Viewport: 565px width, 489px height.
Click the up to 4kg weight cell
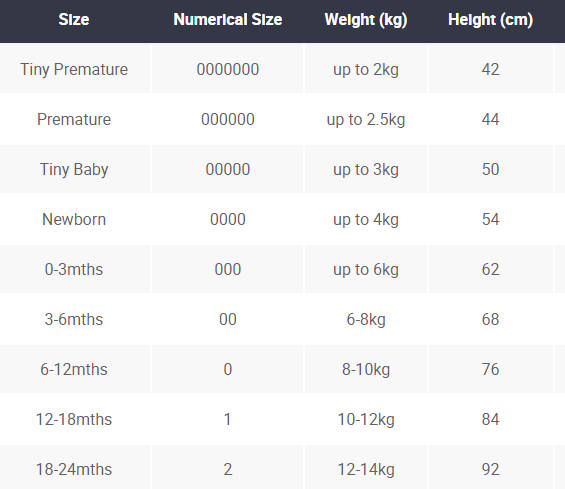(x=366, y=219)
